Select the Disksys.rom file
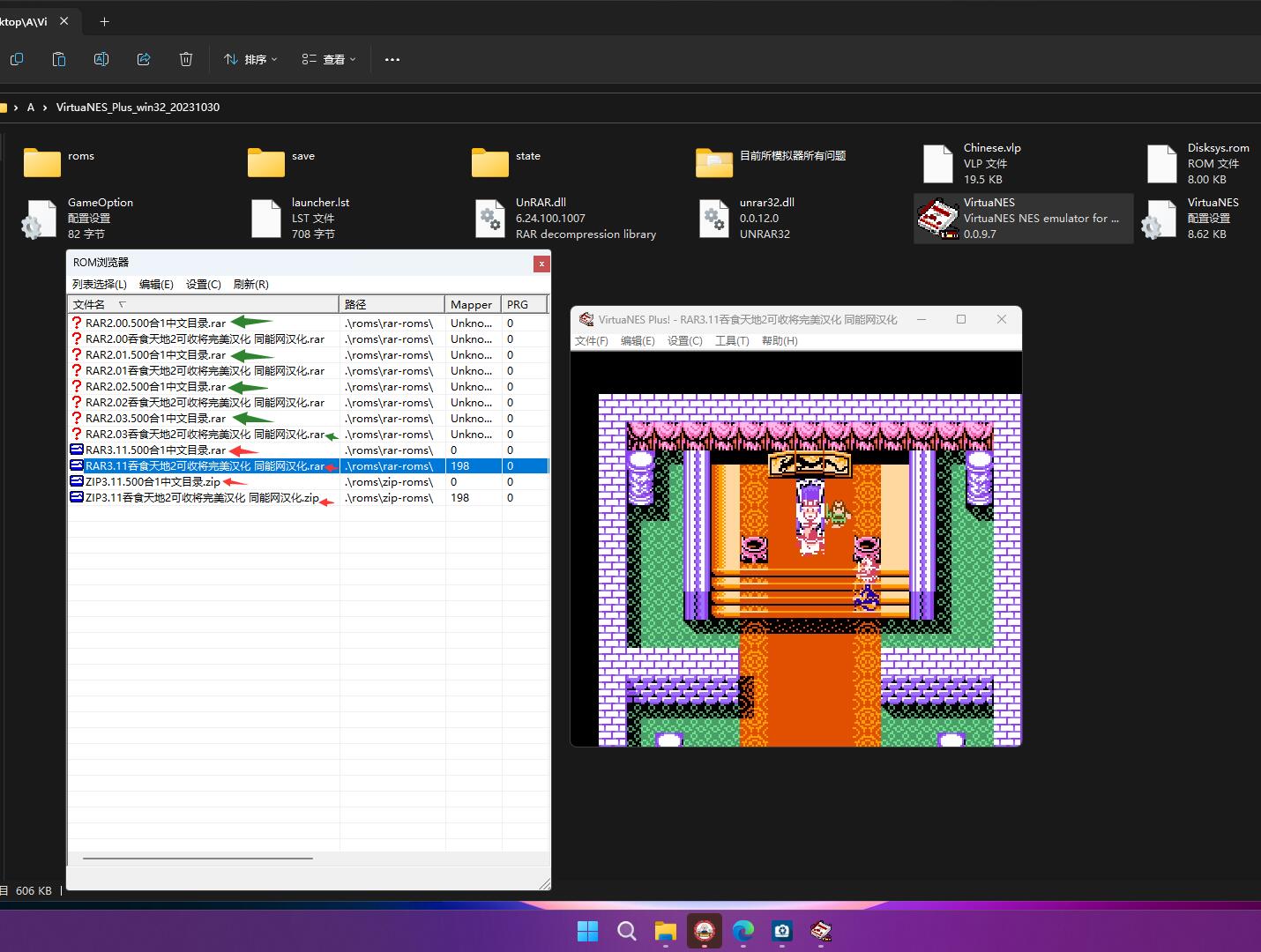 [x=1199, y=163]
